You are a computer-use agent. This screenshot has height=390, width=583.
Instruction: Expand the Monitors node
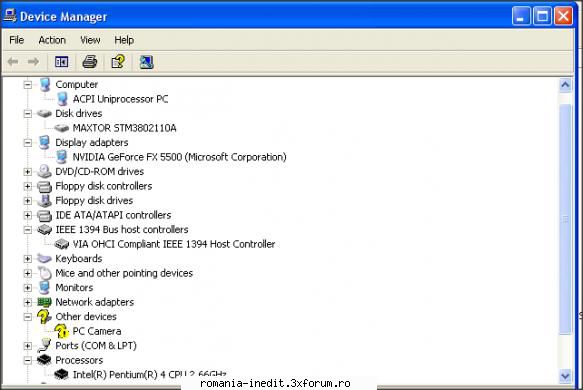pos(28,288)
